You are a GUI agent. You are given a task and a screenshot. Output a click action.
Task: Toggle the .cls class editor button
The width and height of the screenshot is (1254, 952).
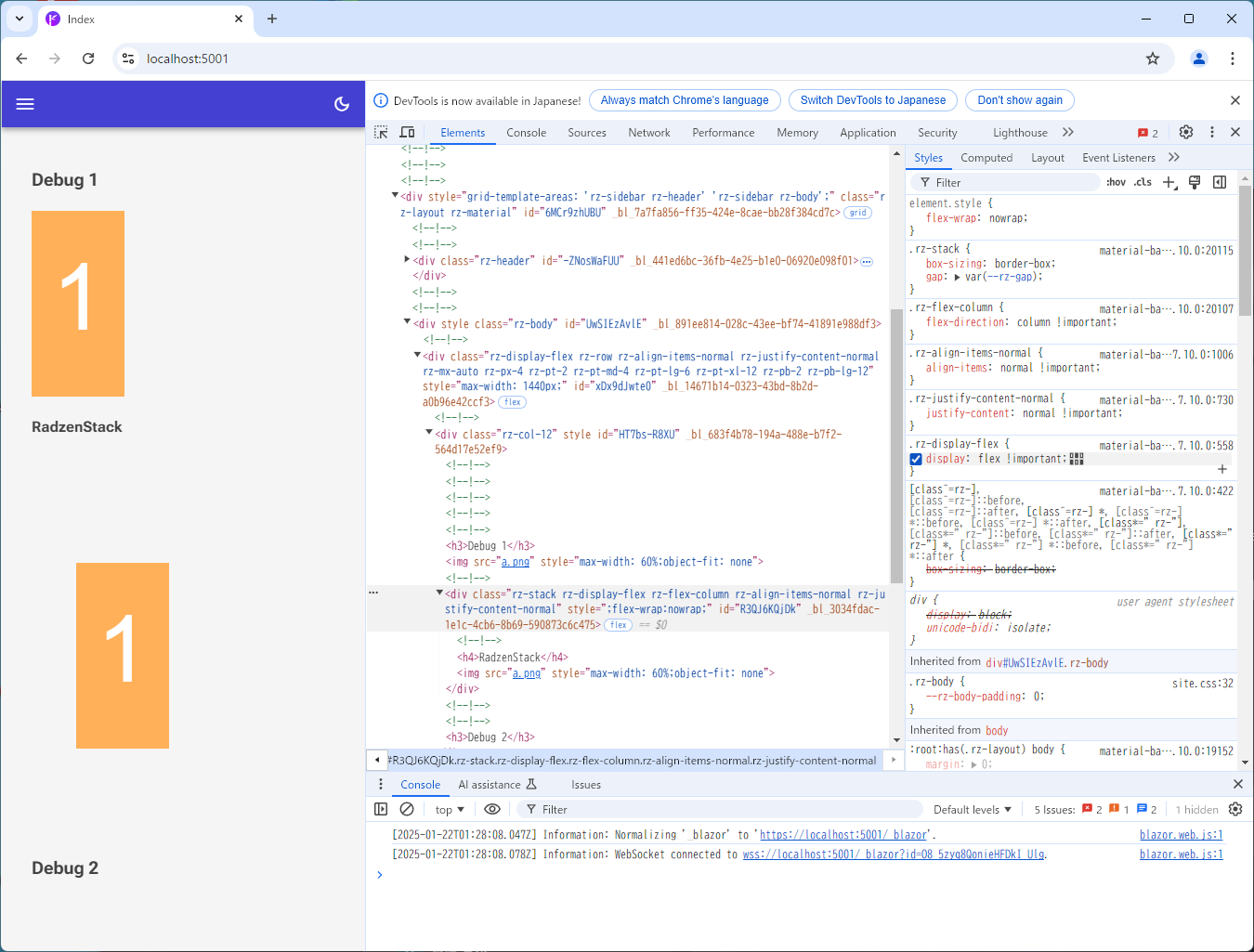tap(1143, 182)
